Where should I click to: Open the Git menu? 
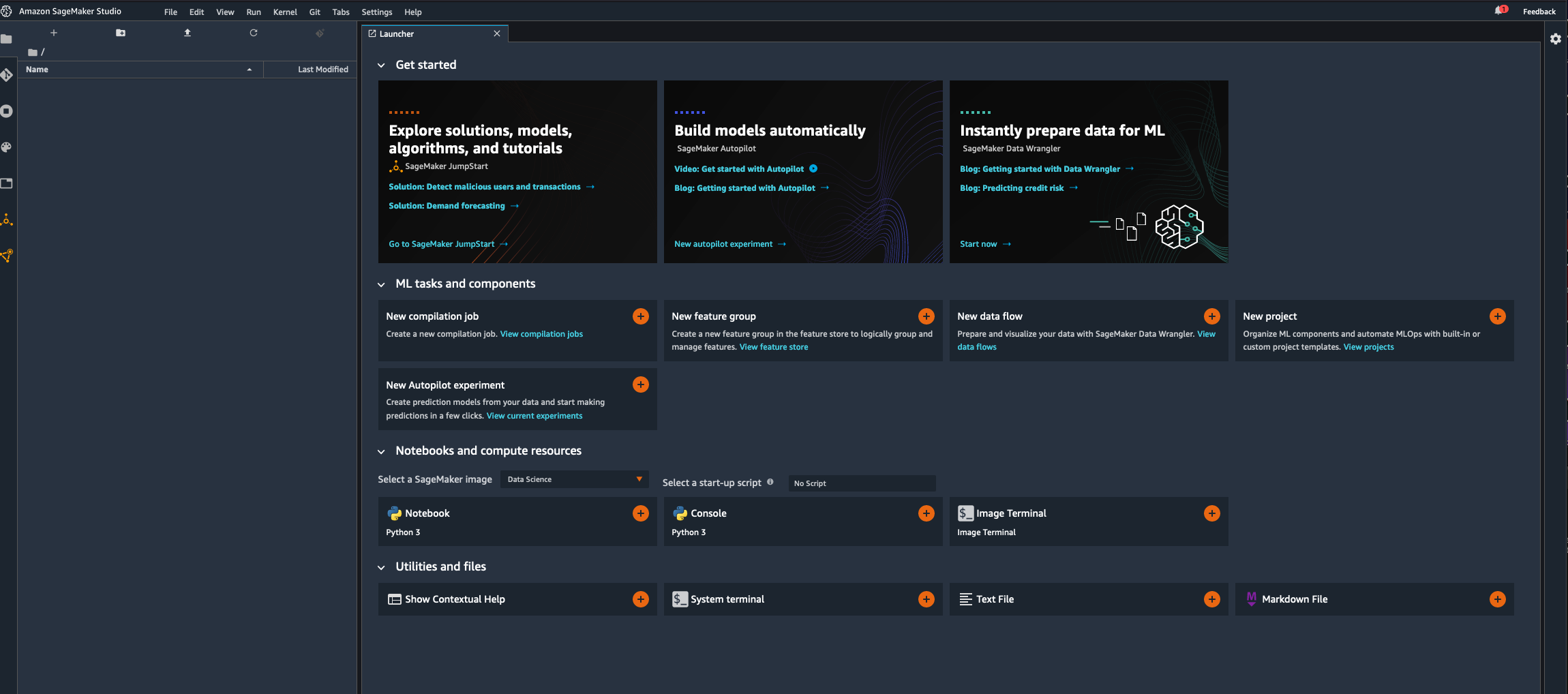pyautogui.click(x=314, y=12)
